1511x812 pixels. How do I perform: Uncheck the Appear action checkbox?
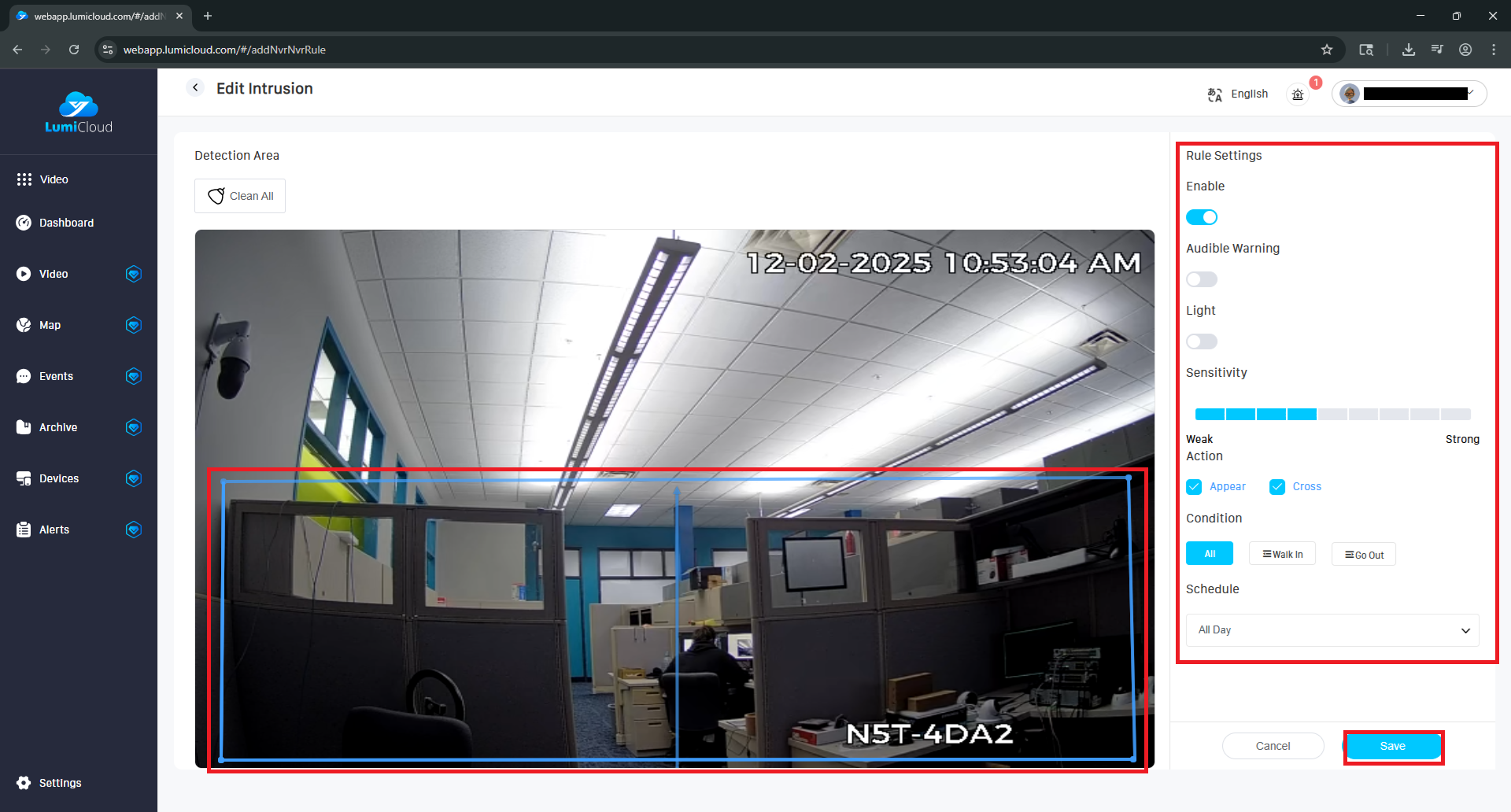[1194, 487]
